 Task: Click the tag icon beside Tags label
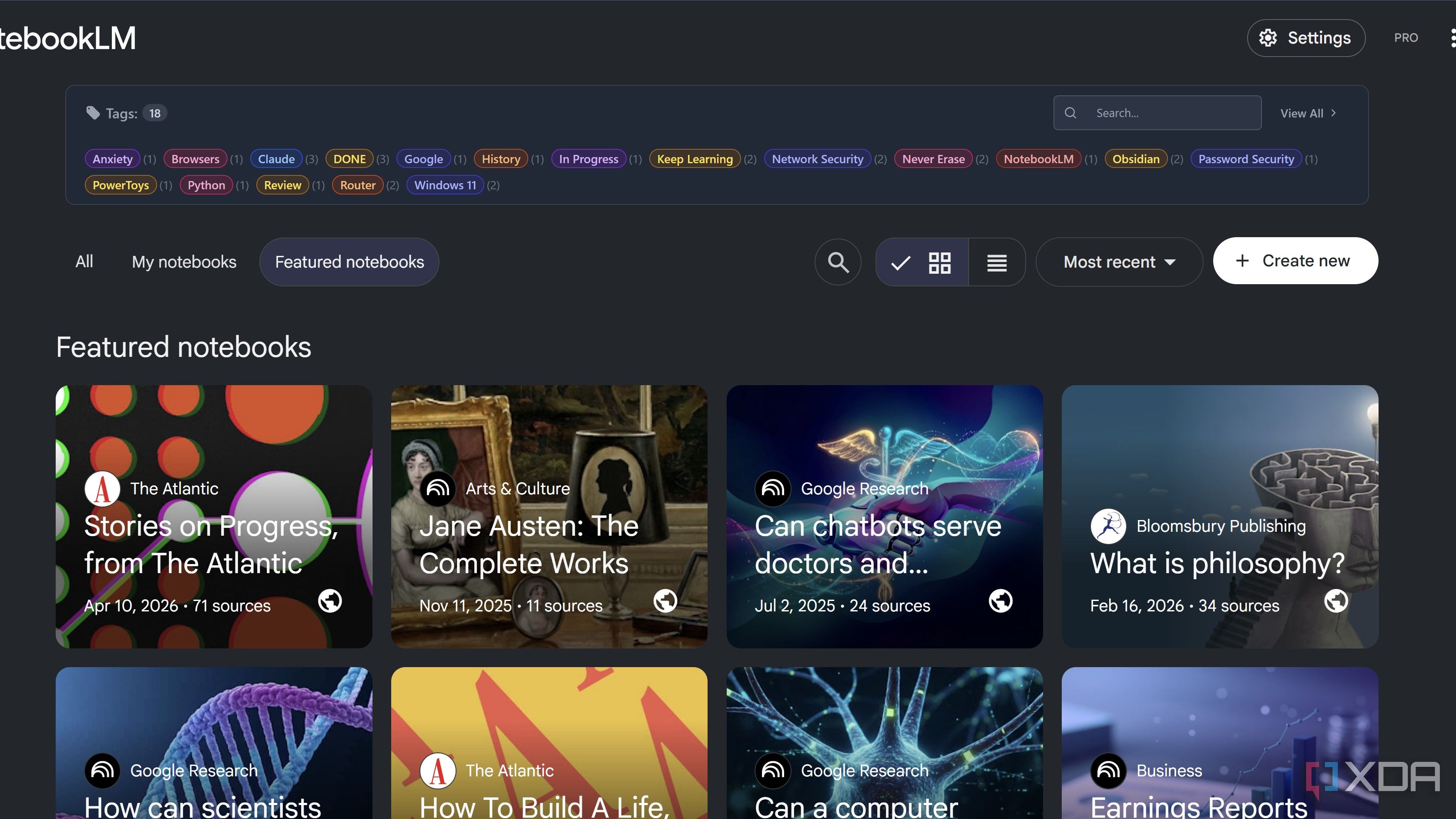coord(93,113)
